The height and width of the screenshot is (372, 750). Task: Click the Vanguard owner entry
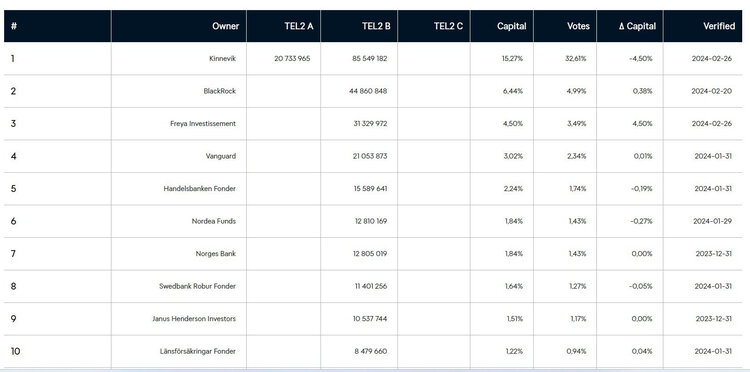(x=221, y=156)
